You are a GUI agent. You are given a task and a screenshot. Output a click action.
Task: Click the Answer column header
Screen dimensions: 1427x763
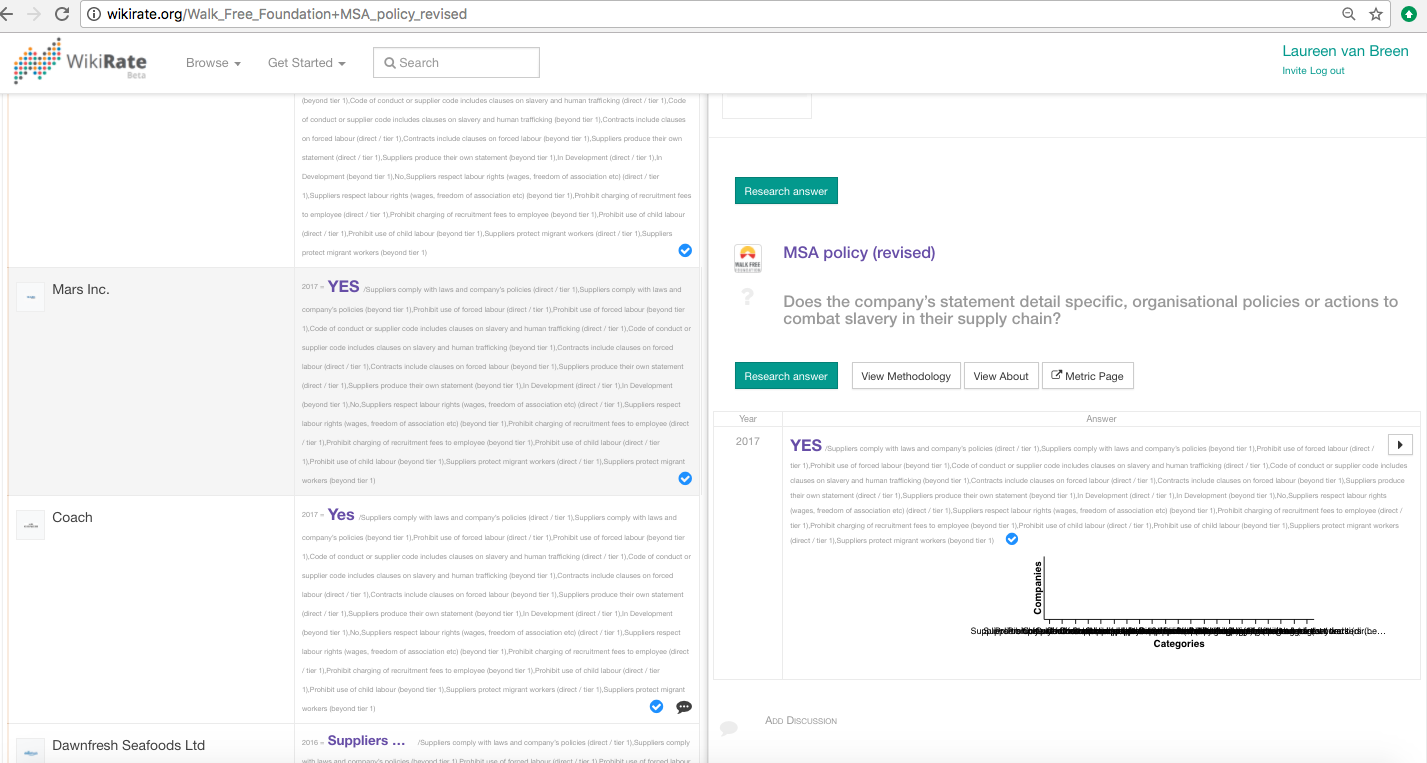click(x=1101, y=419)
